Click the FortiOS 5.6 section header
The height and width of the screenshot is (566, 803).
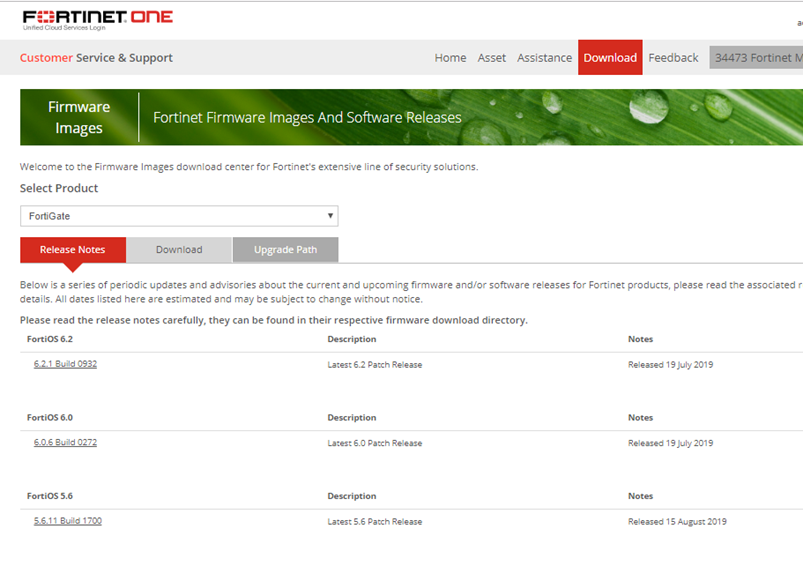50,496
